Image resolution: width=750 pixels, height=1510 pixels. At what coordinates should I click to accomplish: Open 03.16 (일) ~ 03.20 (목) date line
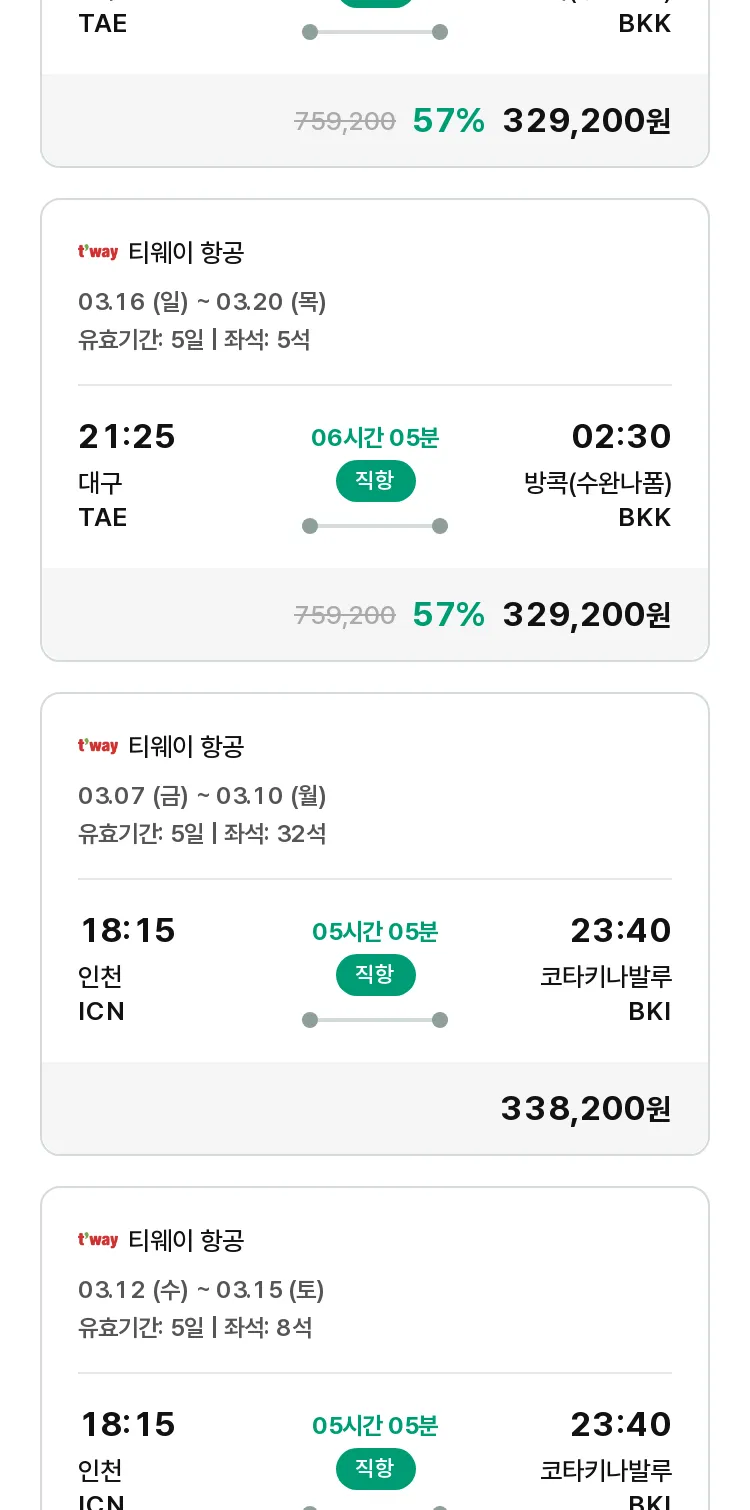tap(202, 302)
